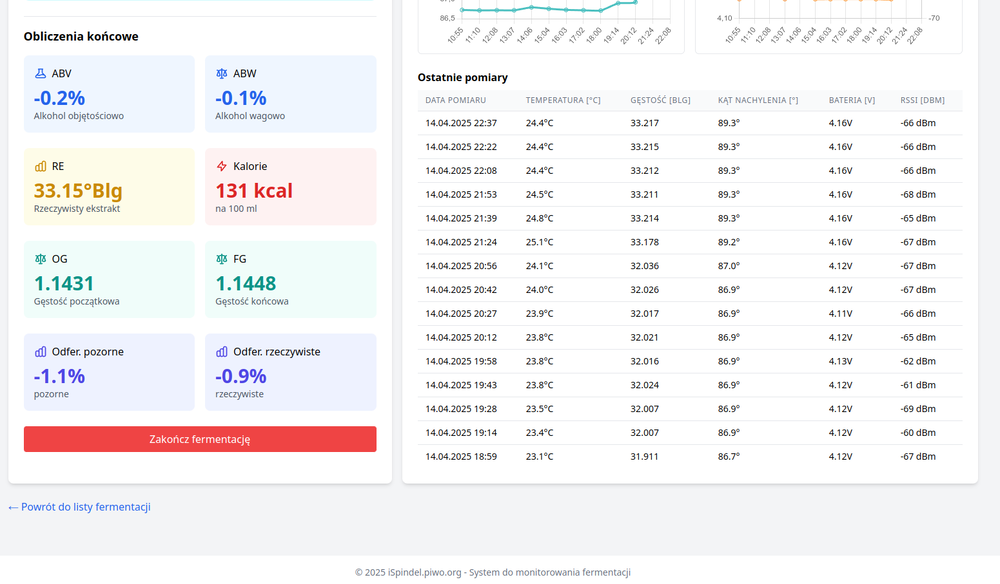Click the RE bar chart icon
1000x584 pixels.
click(40, 166)
